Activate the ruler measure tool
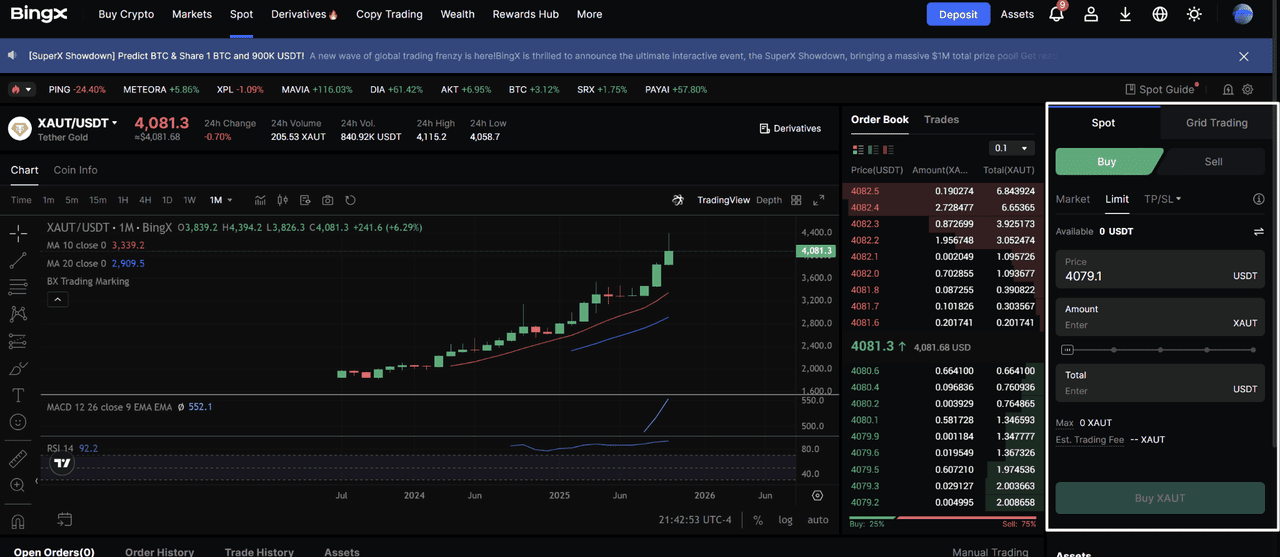 [x=18, y=459]
